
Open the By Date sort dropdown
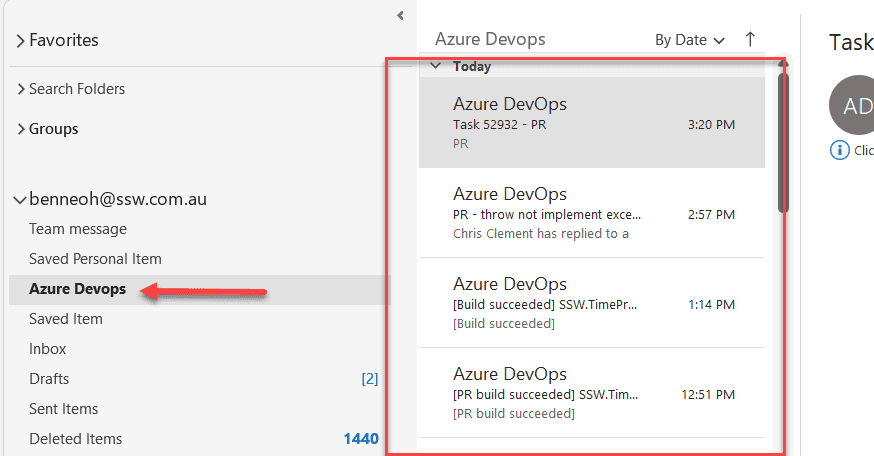click(x=689, y=40)
